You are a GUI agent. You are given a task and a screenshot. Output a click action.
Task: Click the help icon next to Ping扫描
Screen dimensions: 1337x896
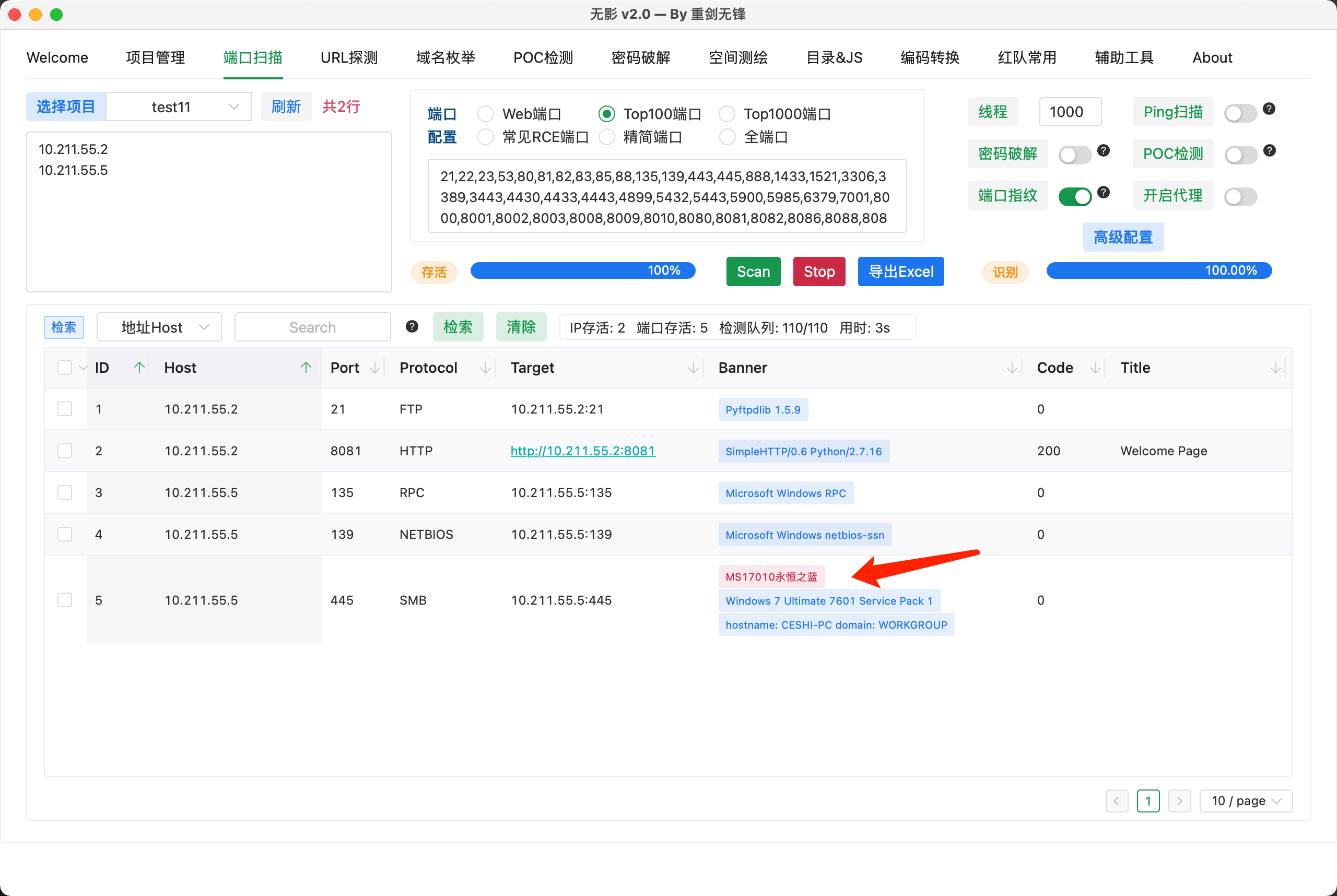pos(1269,109)
